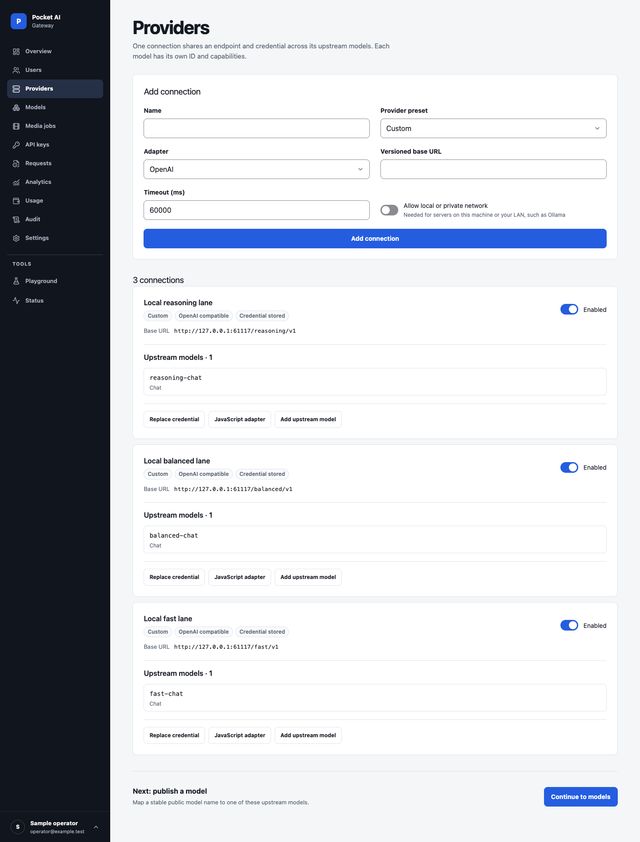Click the API keys key icon
640x842 pixels.
(16, 144)
